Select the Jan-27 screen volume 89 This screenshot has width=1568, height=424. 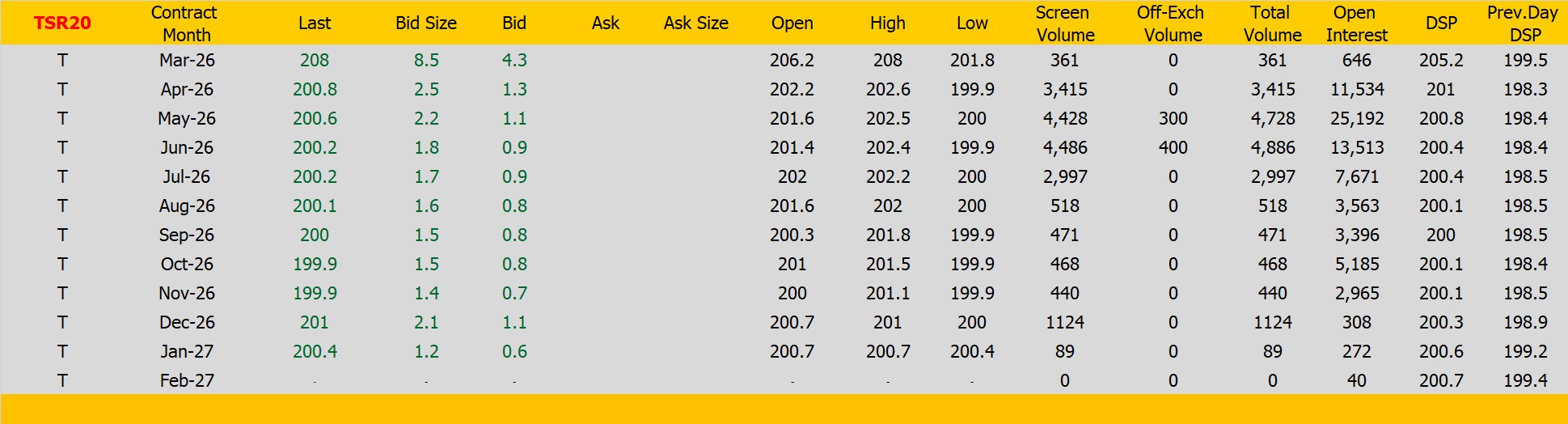pos(1064,352)
